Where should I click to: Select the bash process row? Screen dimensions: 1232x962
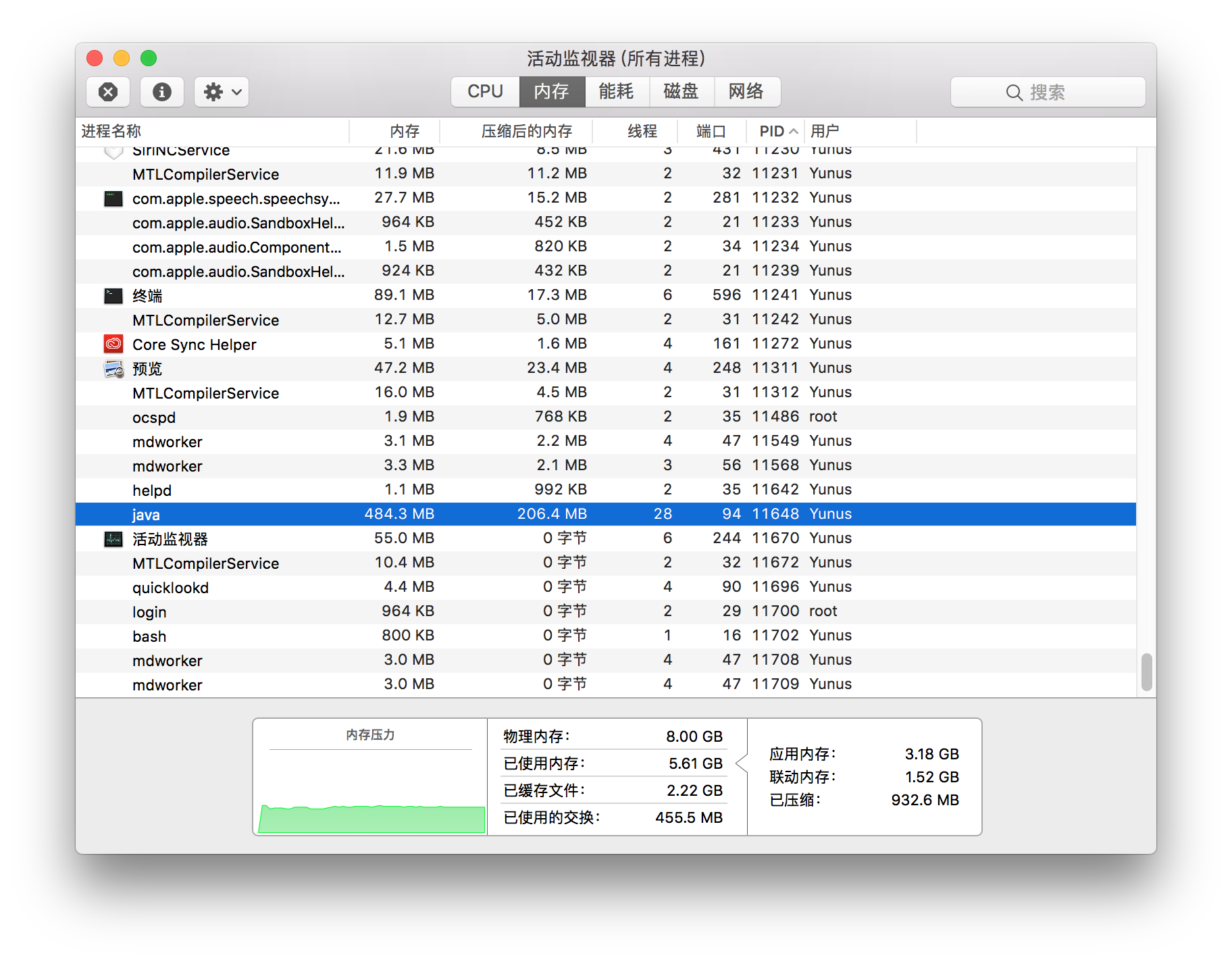(x=606, y=636)
